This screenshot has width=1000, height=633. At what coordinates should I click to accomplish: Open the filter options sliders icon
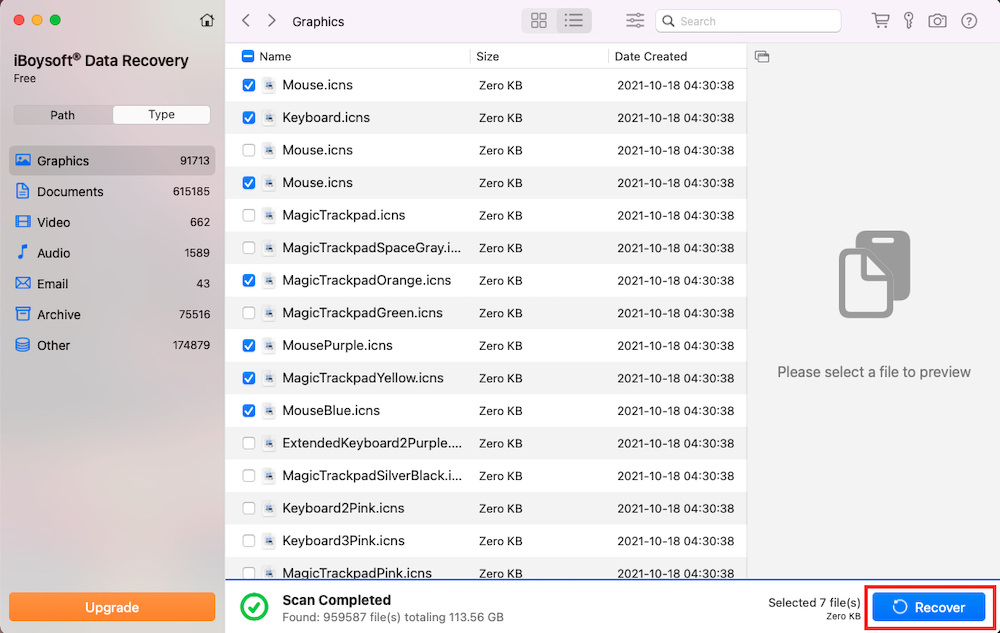pos(635,20)
